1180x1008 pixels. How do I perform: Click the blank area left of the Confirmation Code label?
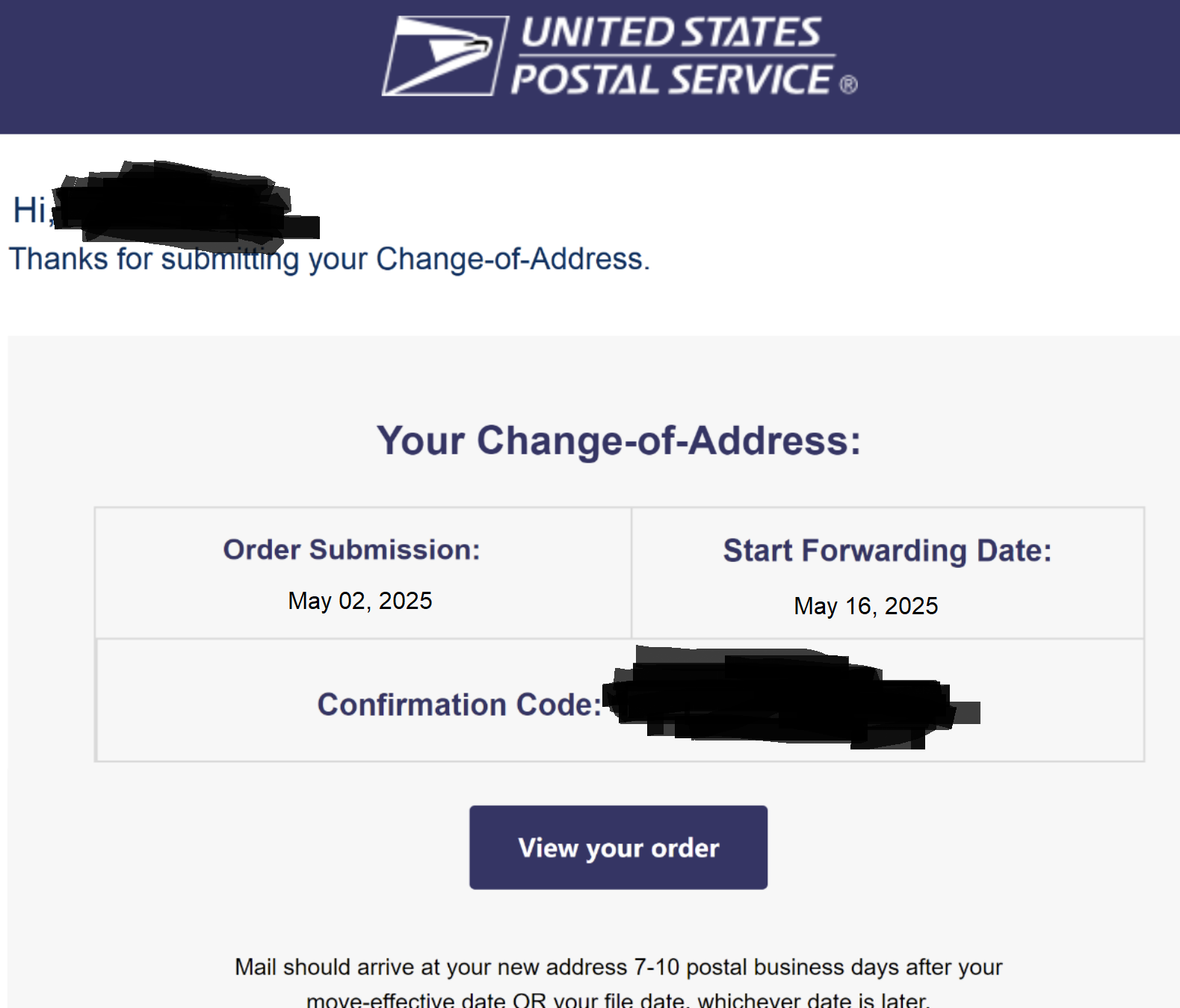(206, 701)
